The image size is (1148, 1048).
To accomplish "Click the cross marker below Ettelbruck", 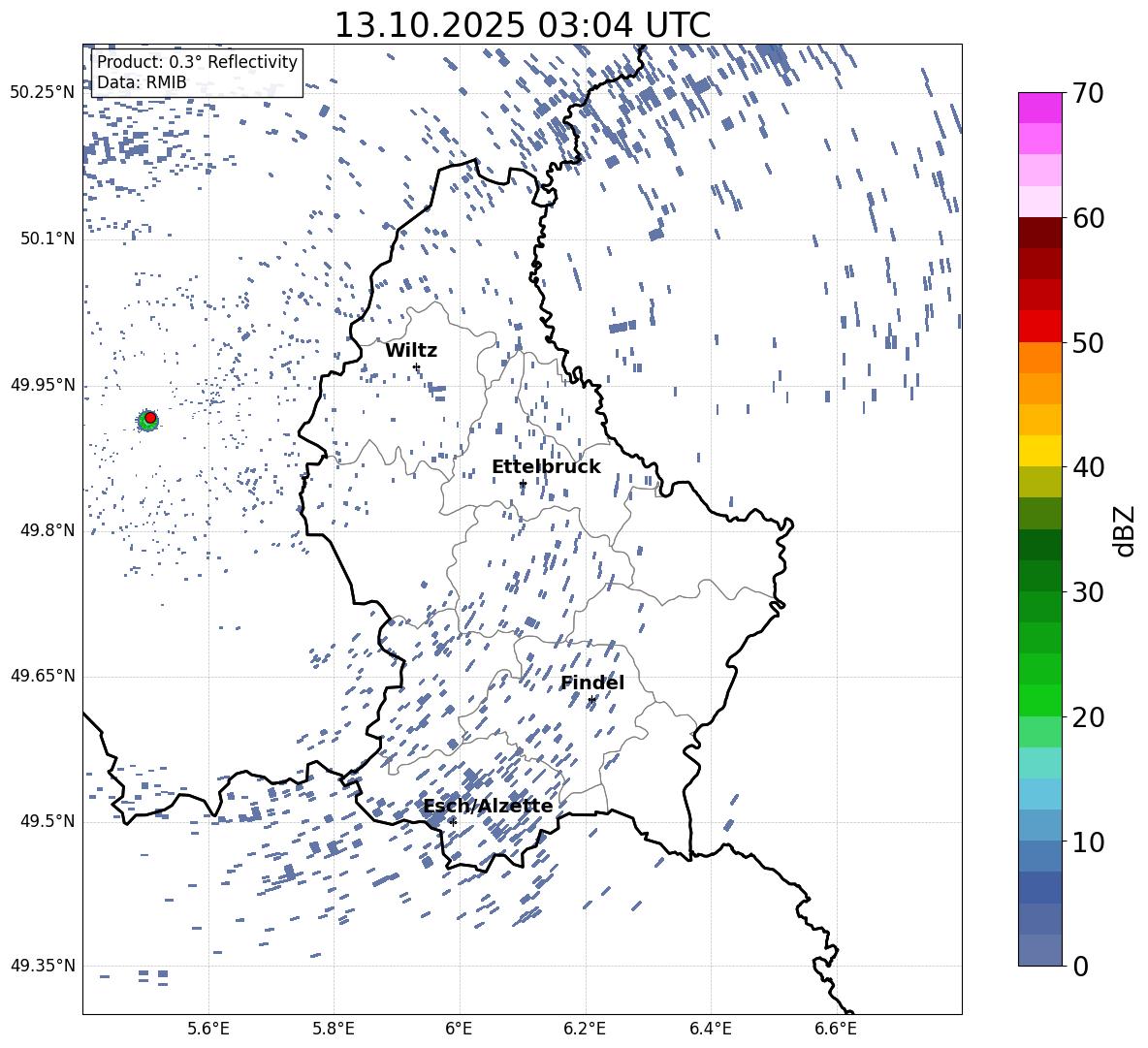I will coord(523,483).
